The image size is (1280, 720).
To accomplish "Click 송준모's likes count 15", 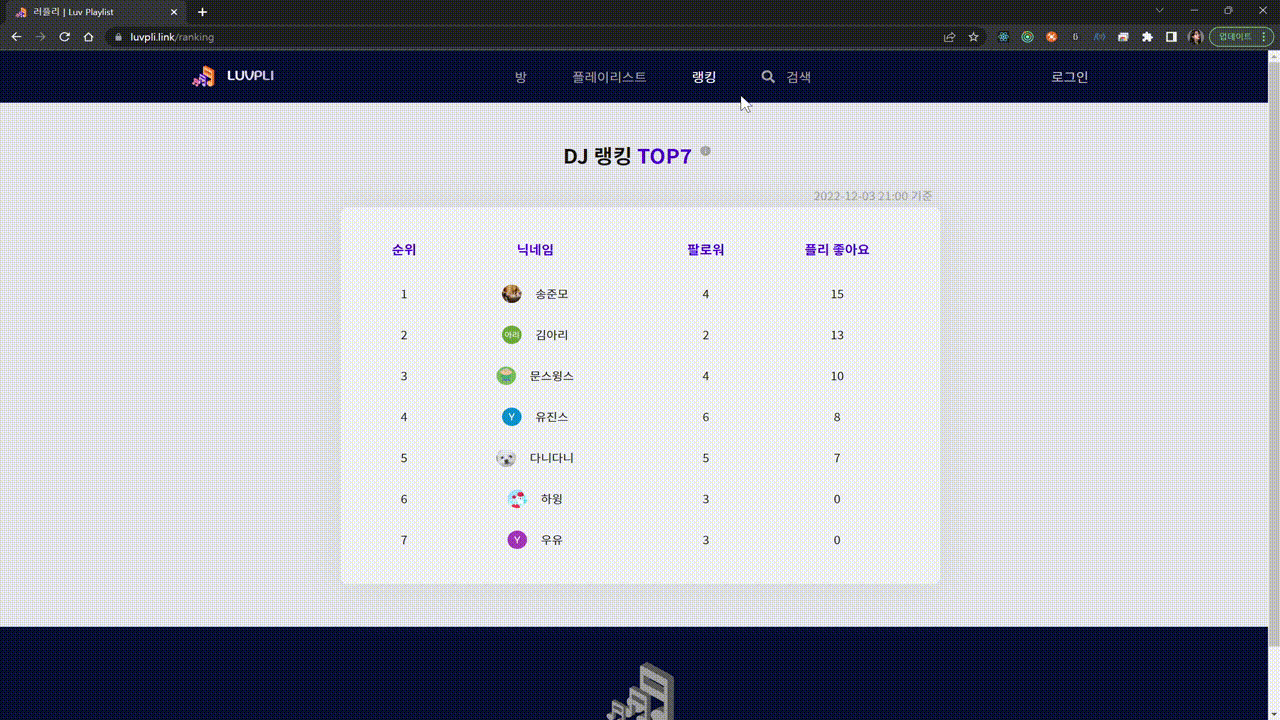I will [837, 294].
